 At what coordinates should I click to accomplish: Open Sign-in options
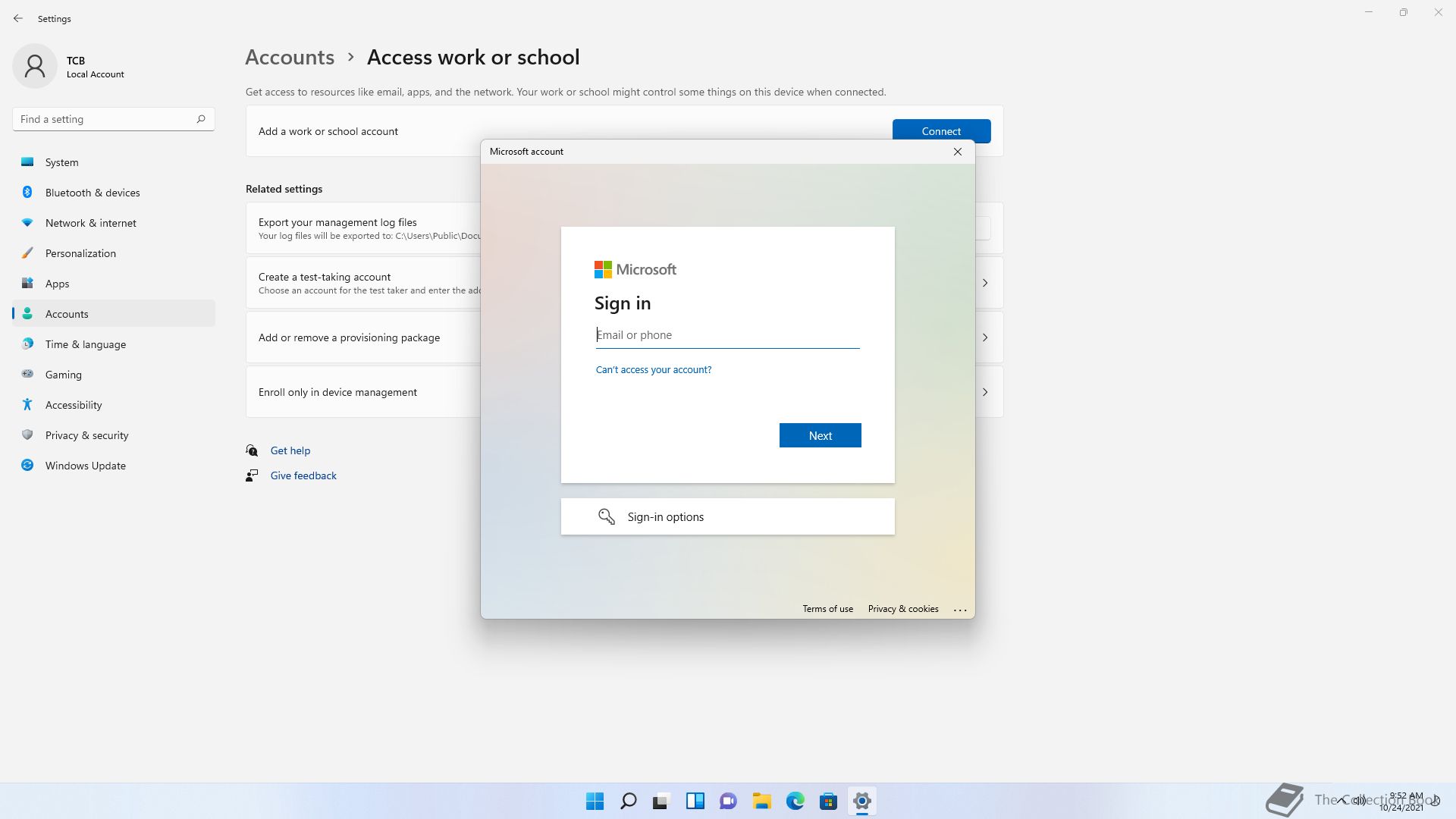coord(728,516)
